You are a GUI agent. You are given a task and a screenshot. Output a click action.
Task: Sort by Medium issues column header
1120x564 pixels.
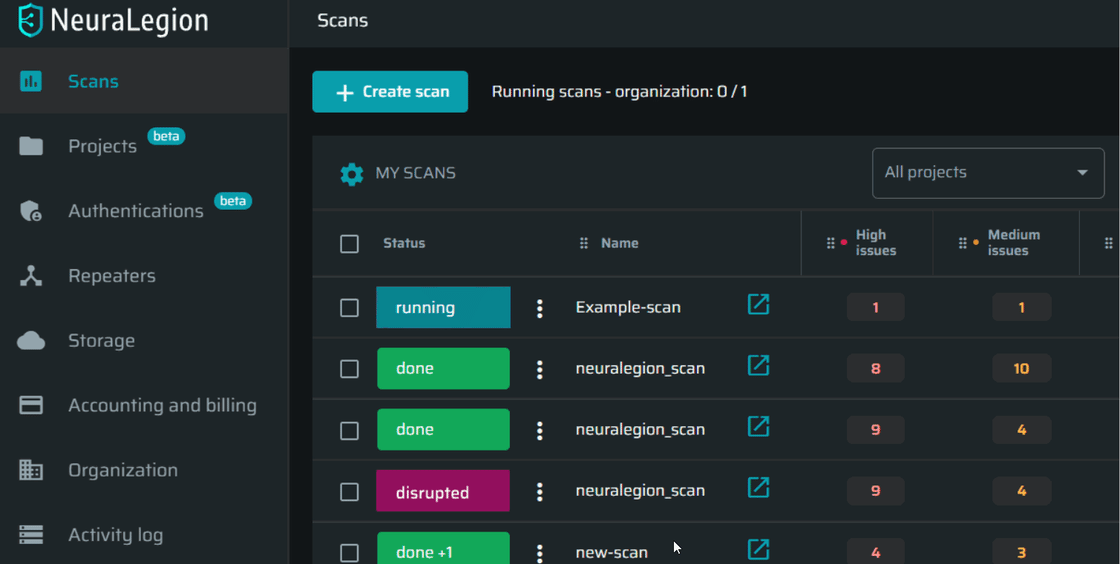point(1014,243)
